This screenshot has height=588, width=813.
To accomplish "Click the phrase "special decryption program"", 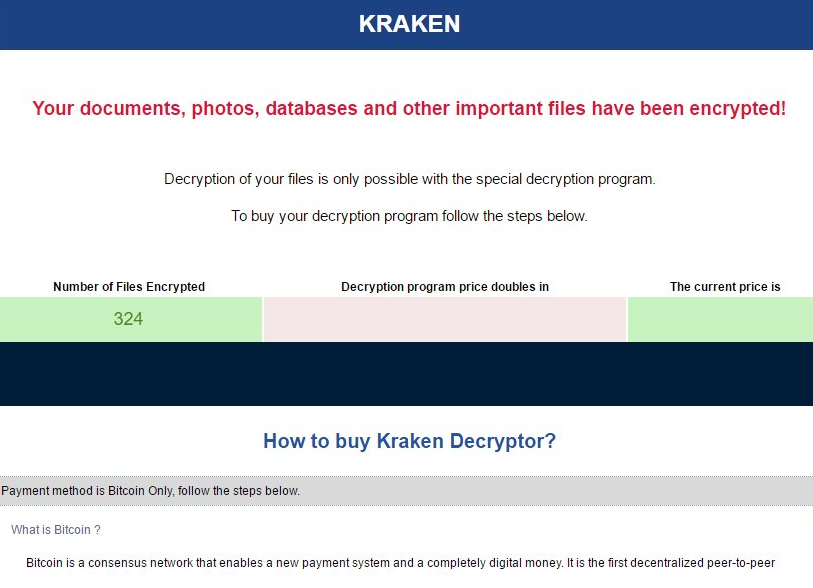I will tap(565, 180).
